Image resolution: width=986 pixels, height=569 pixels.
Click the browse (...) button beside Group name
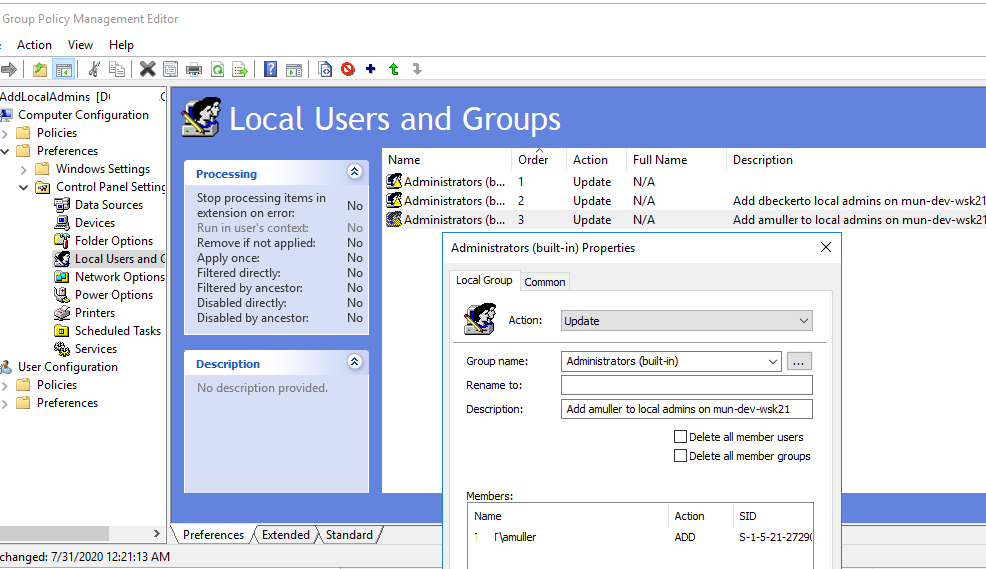click(x=799, y=361)
